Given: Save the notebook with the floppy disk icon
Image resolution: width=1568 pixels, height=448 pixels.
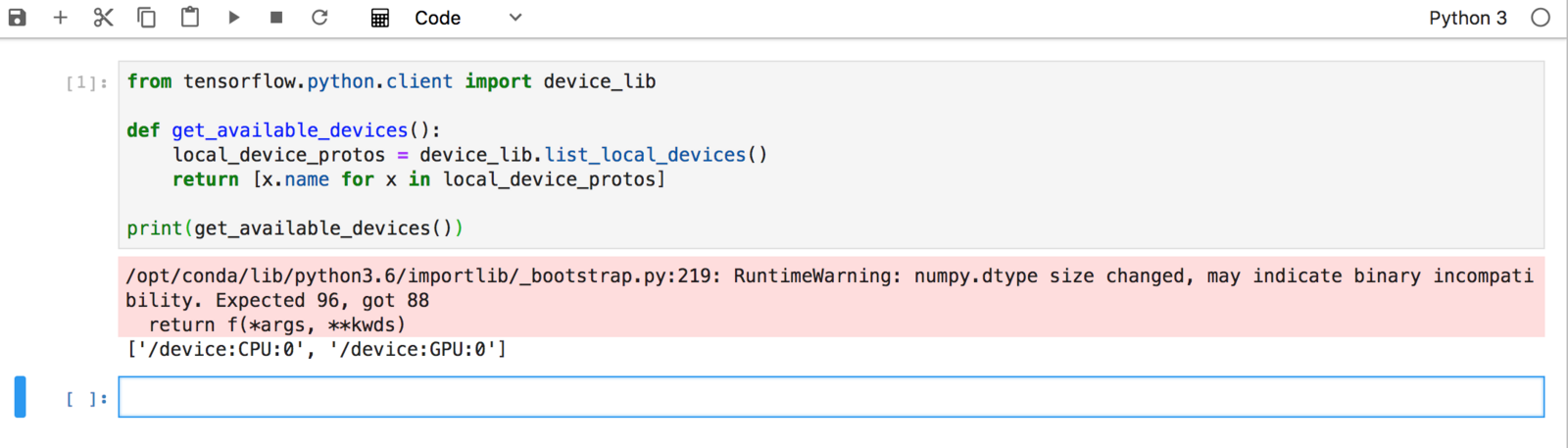Looking at the screenshot, I should [18, 18].
